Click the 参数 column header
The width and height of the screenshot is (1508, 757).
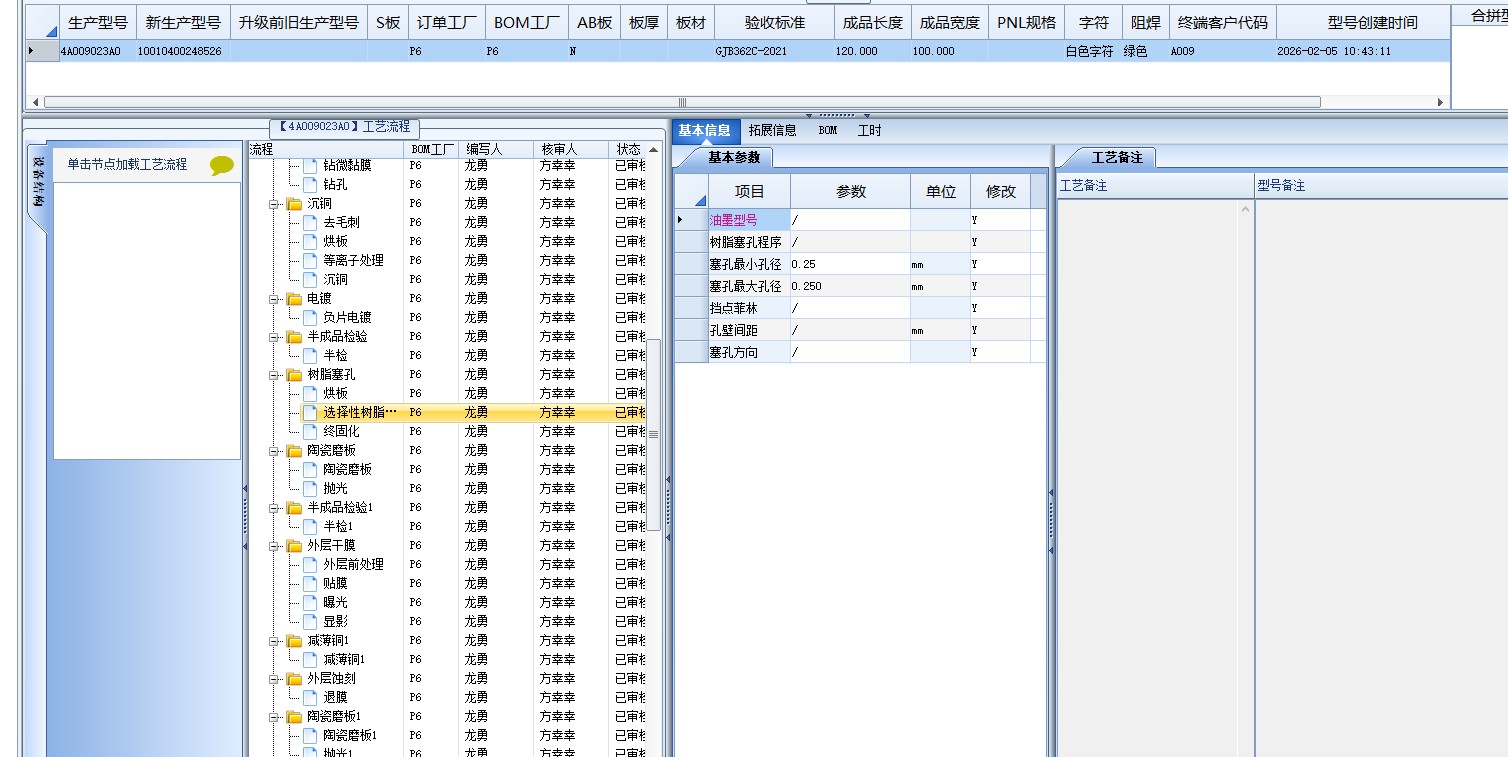click(851, 192)
